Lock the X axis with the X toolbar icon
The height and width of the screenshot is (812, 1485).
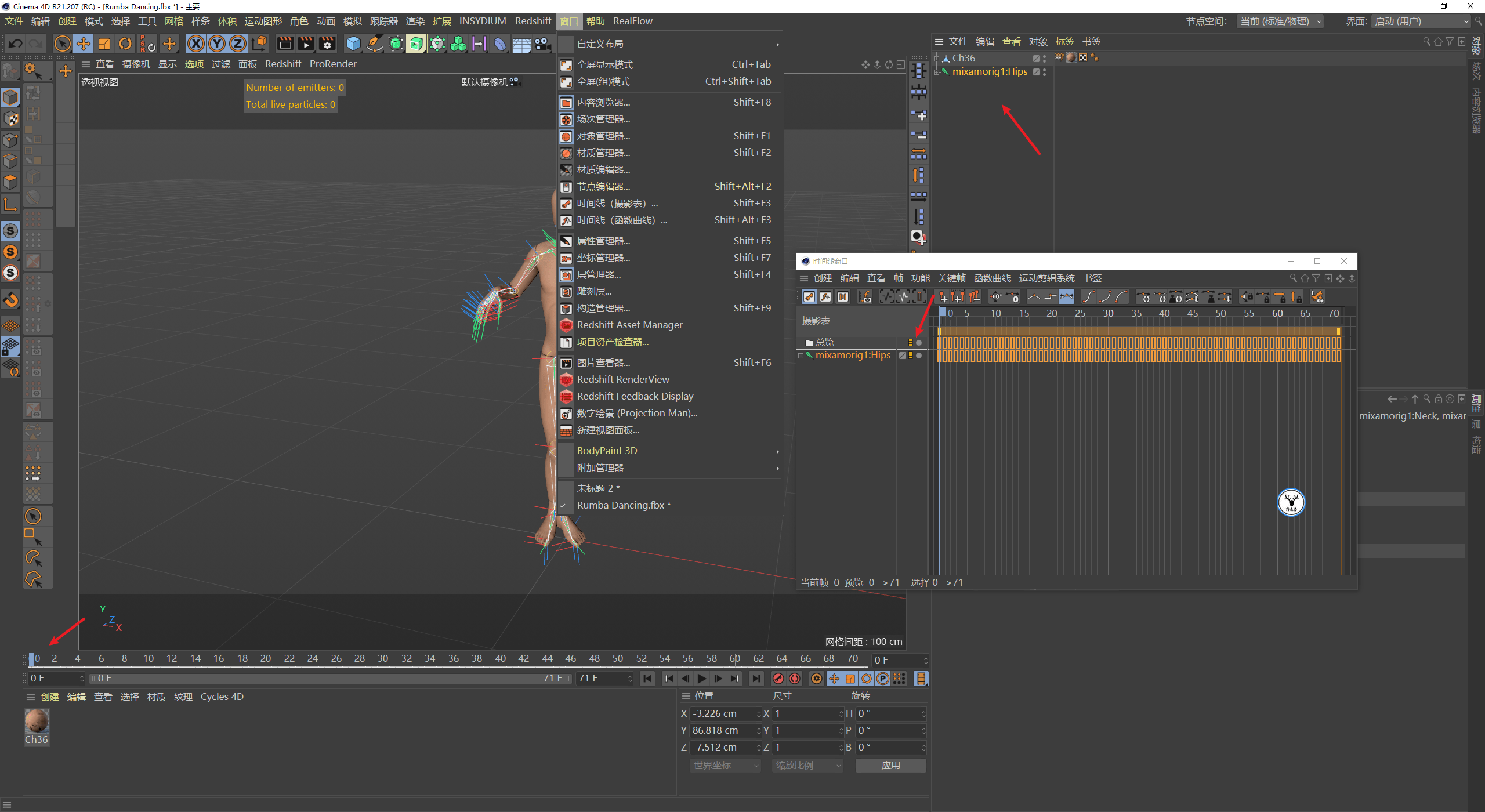[196, 43]
